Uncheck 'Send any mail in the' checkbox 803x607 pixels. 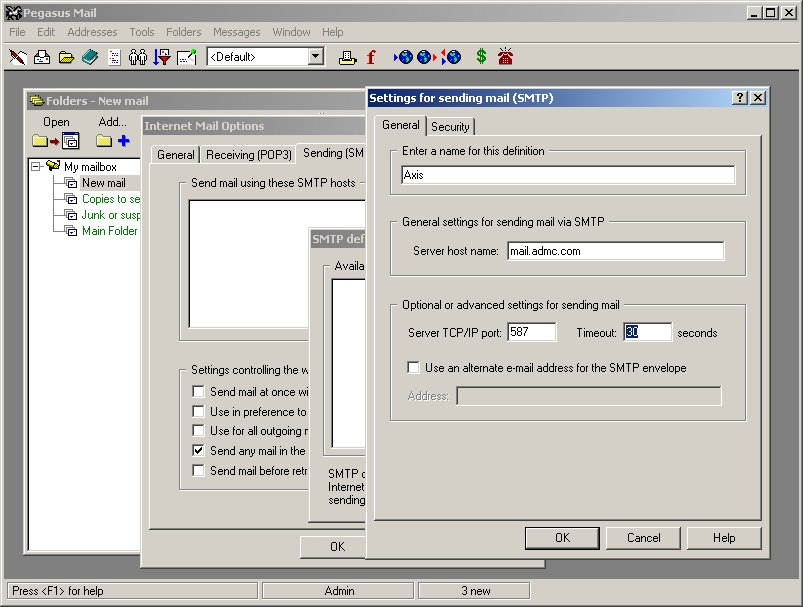pyautogui.click(x=199, y=451)
